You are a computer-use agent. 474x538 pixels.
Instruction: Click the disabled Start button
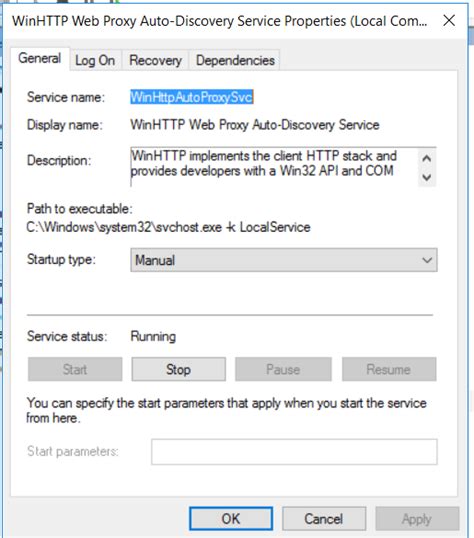point(75,370)
